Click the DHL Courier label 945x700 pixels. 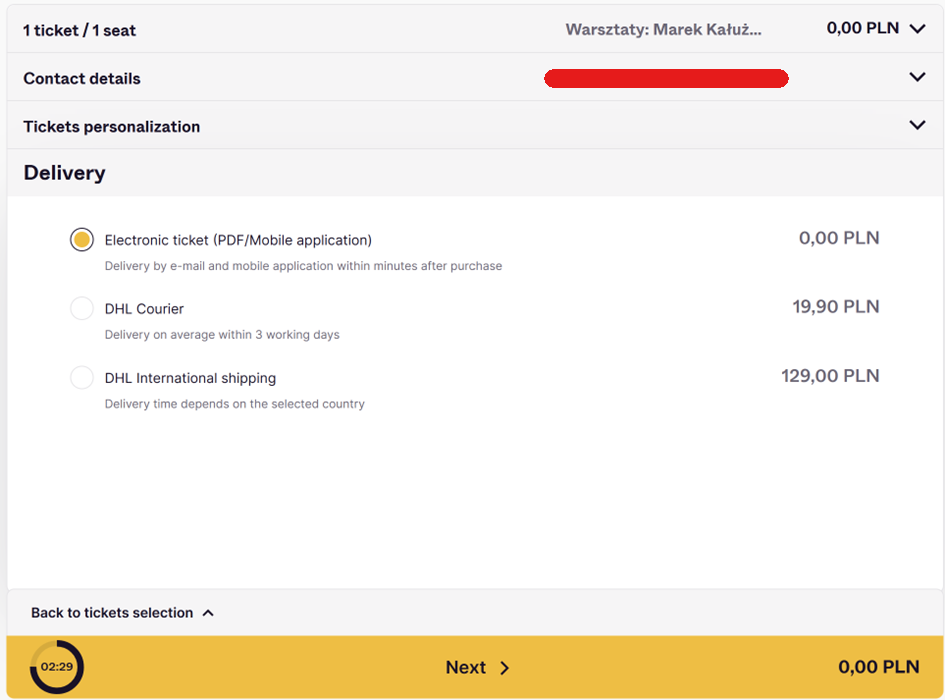point(144,309)
